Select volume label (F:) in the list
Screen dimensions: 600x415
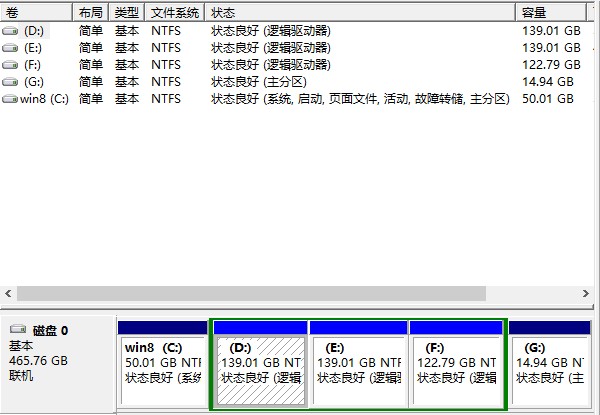32,65
